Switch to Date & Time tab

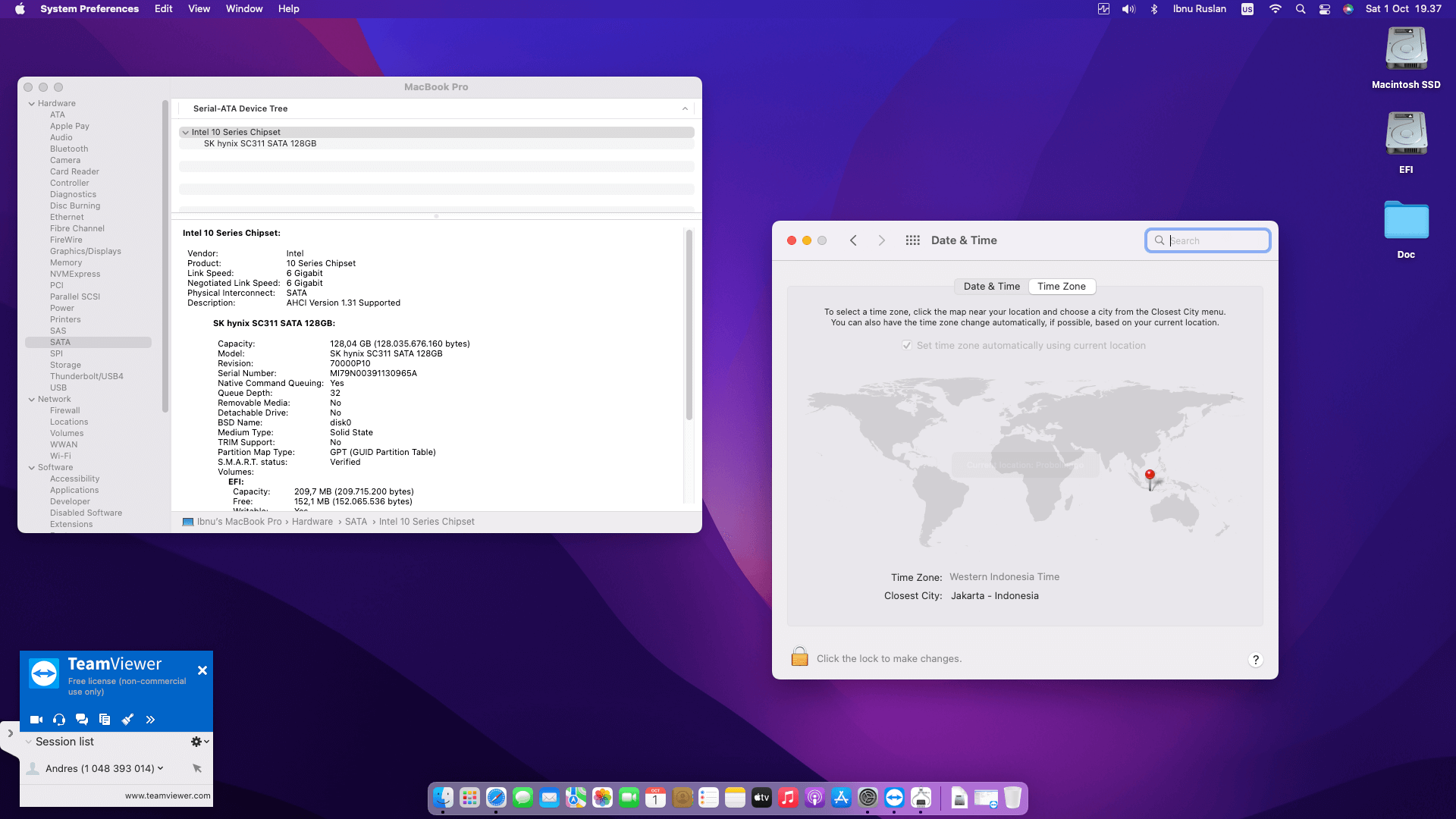[x=991, y=287]
